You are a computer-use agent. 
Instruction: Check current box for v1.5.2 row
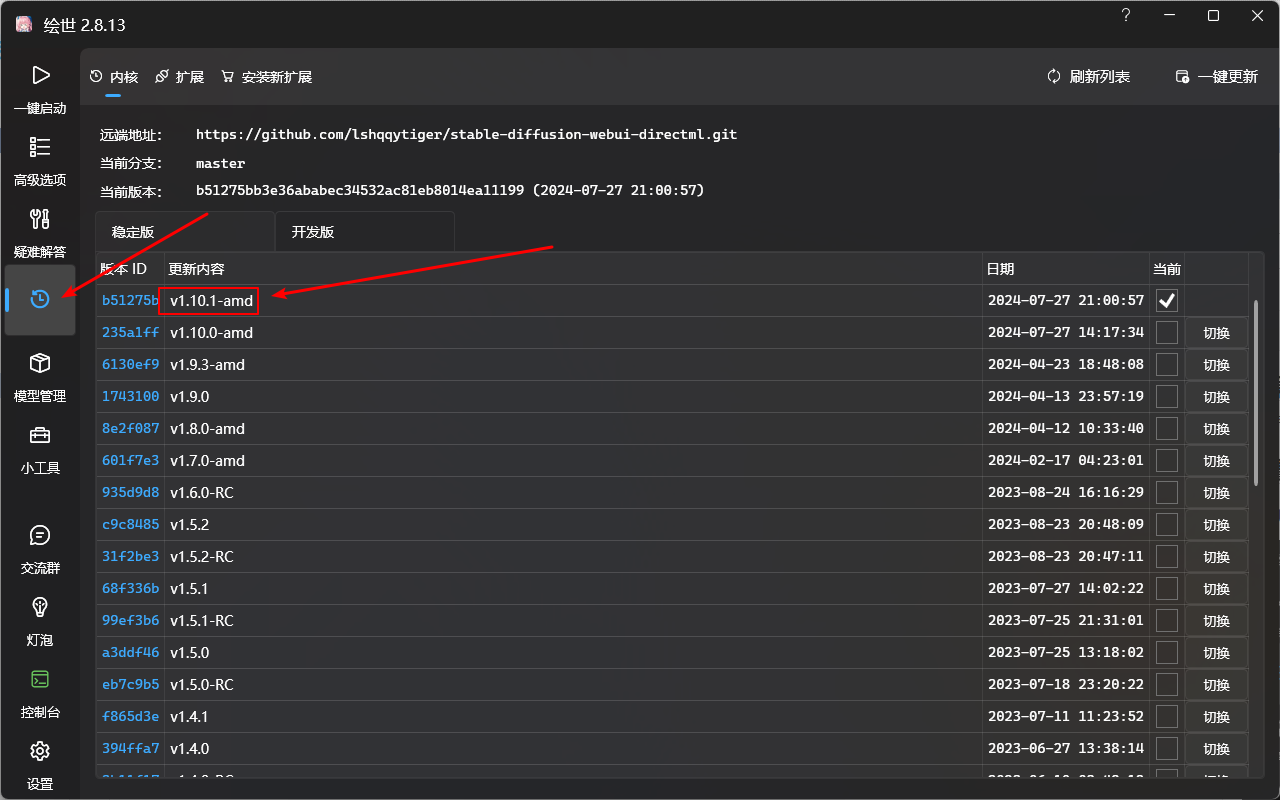tap(1167, 524)
